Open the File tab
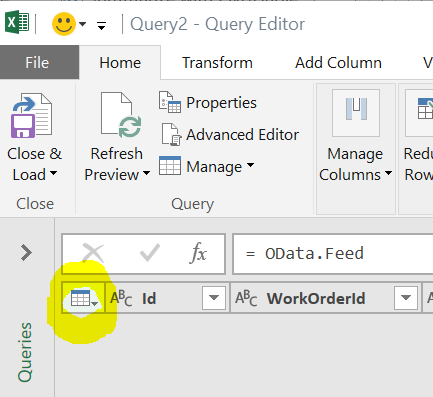This screenshot has width=433, height=397. tap(37, 63)
